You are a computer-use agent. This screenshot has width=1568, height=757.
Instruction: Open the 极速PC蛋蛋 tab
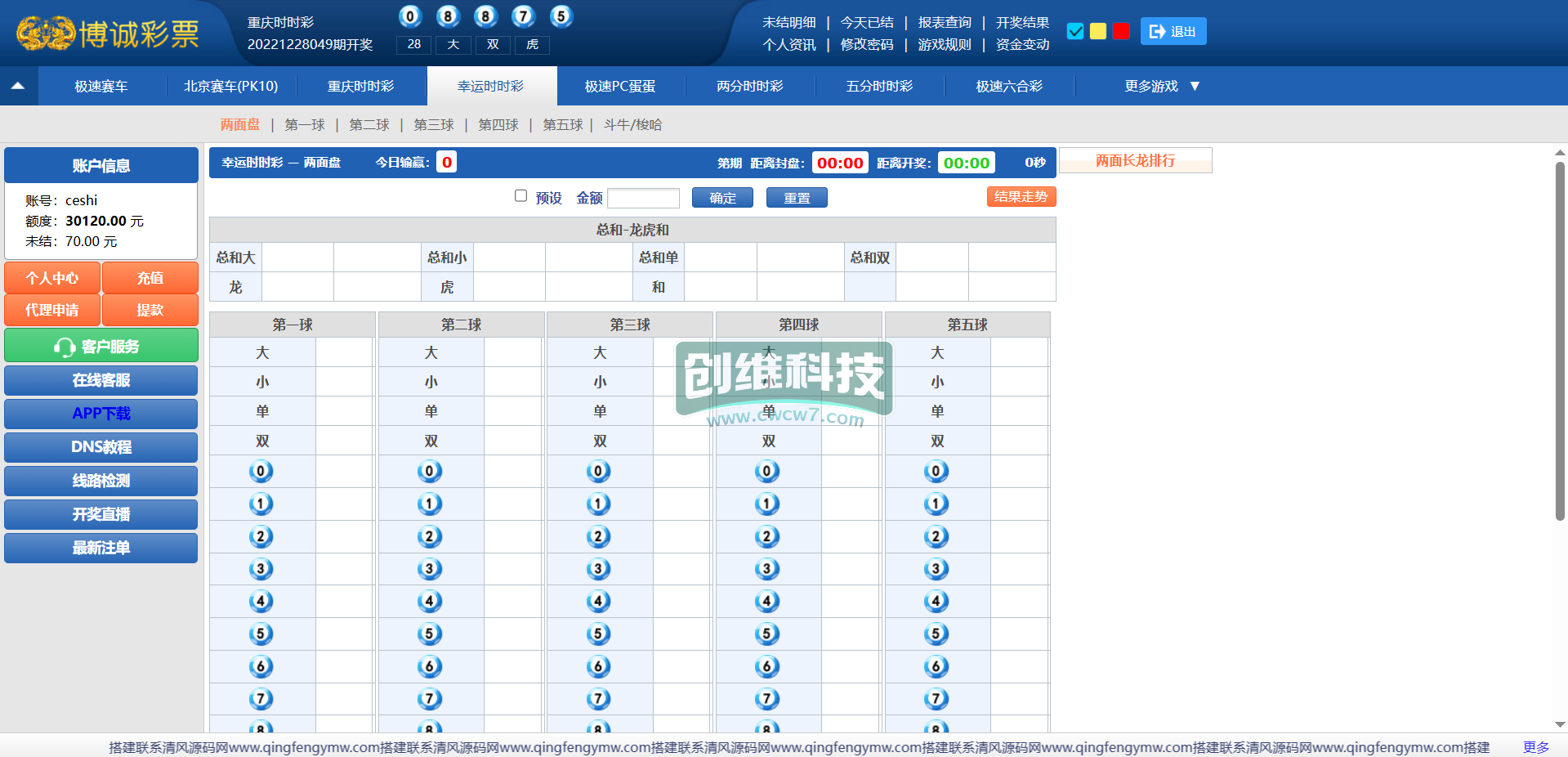(620, 86)
